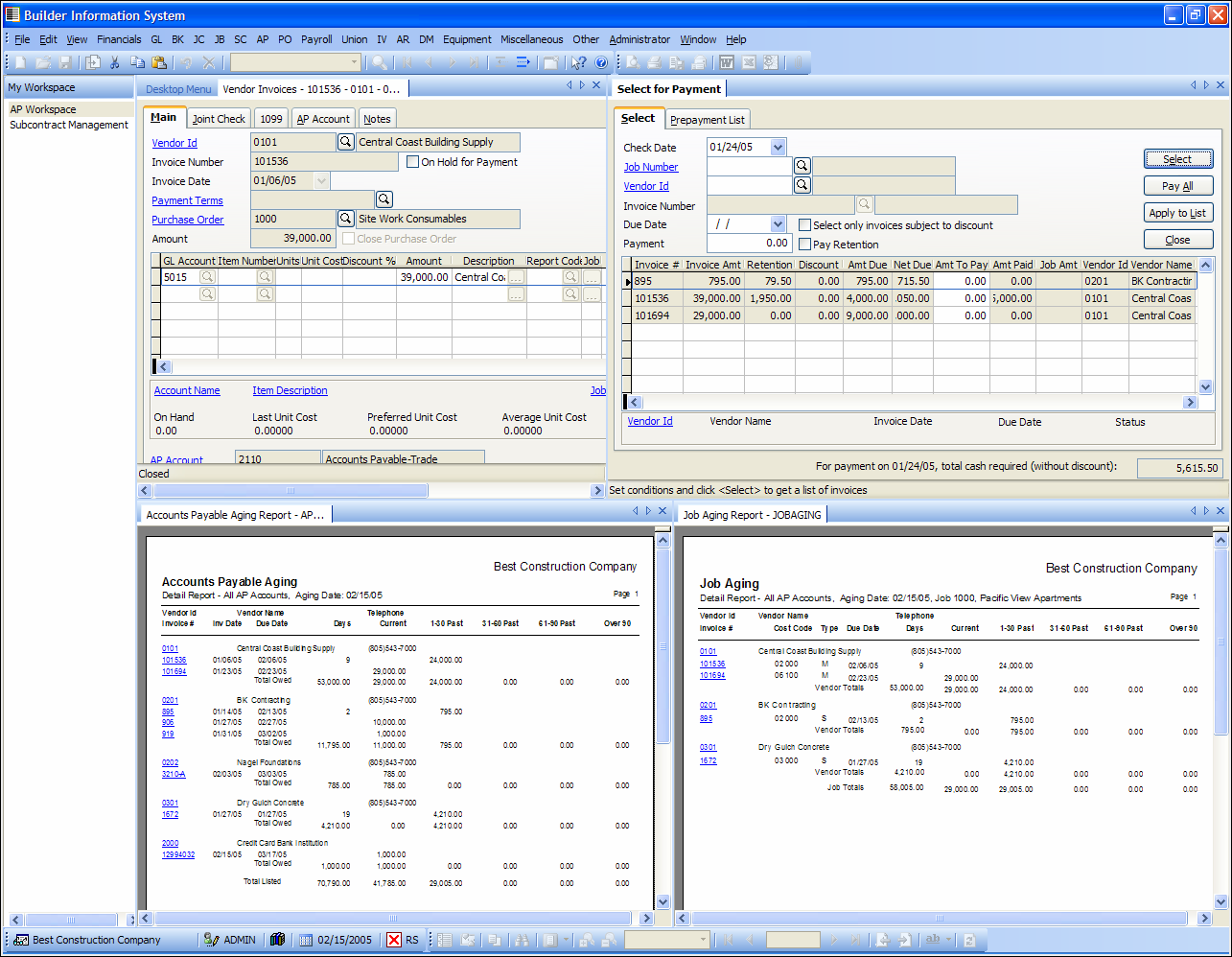Viewport: 1232px width, 957px height.
Task: Expand the combo box in the top toolbar
Action: point(354,62)
